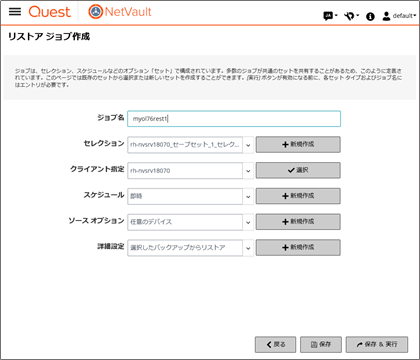This screenshot has height=360, width=420.
Task: Click the ジョブ名 input field
Action: pos(234,119)
